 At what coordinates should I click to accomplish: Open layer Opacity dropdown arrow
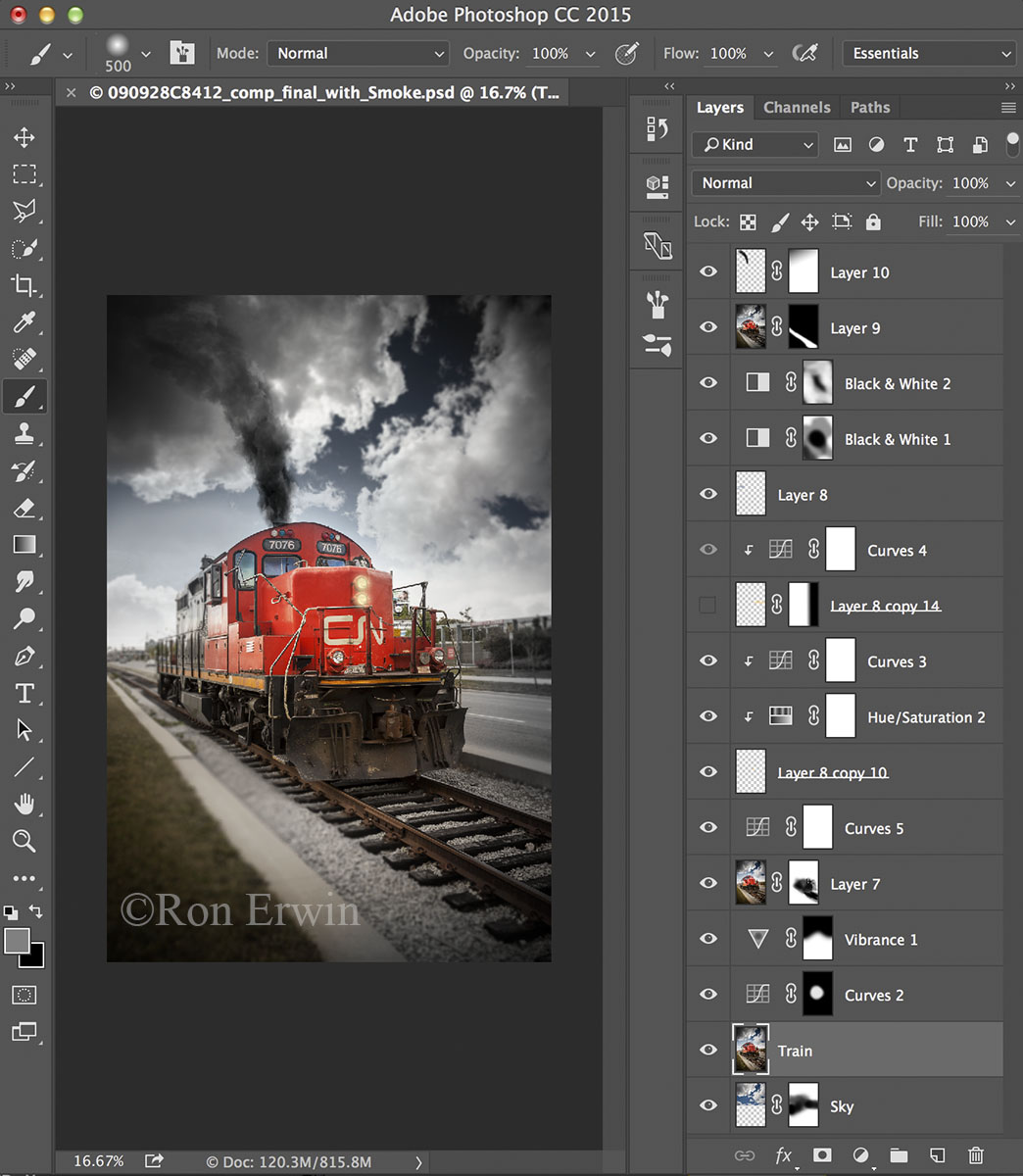point(1010,183)
